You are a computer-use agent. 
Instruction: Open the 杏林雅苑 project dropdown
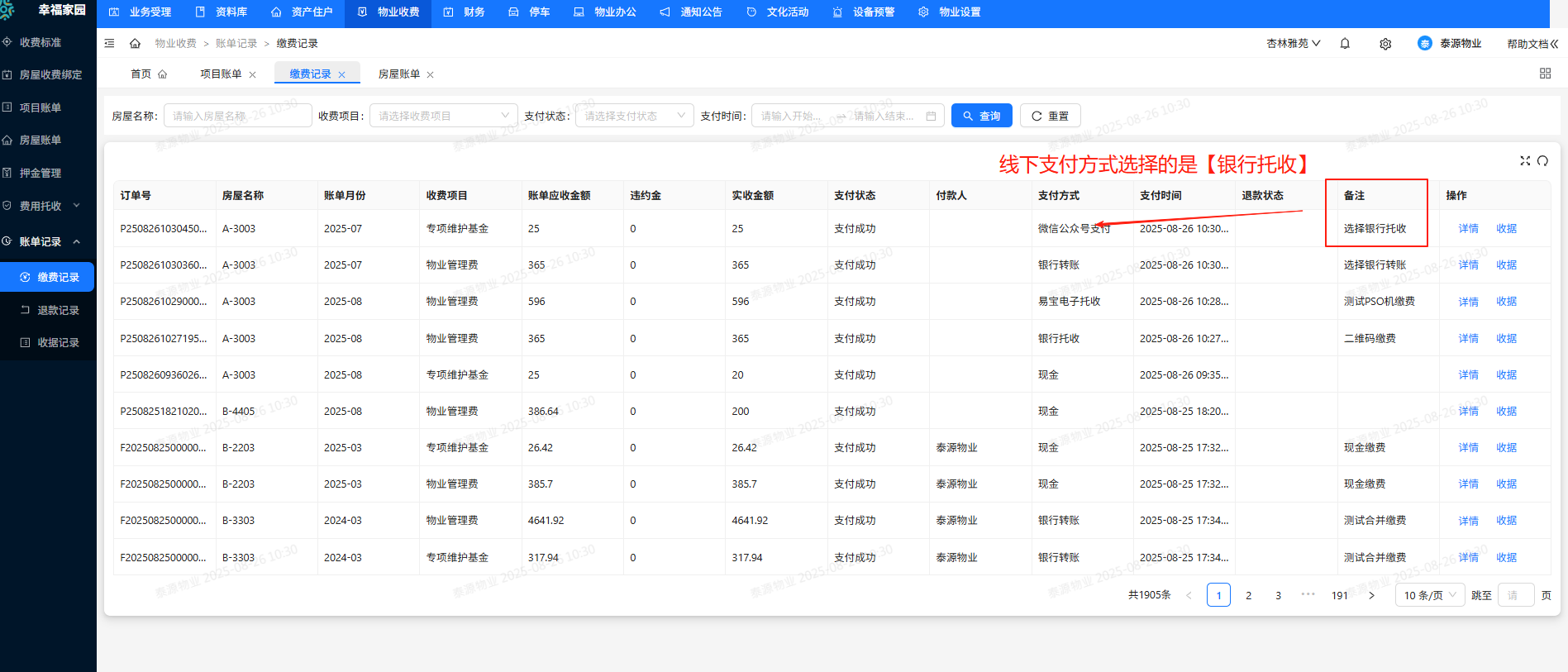click(1293, 43)
